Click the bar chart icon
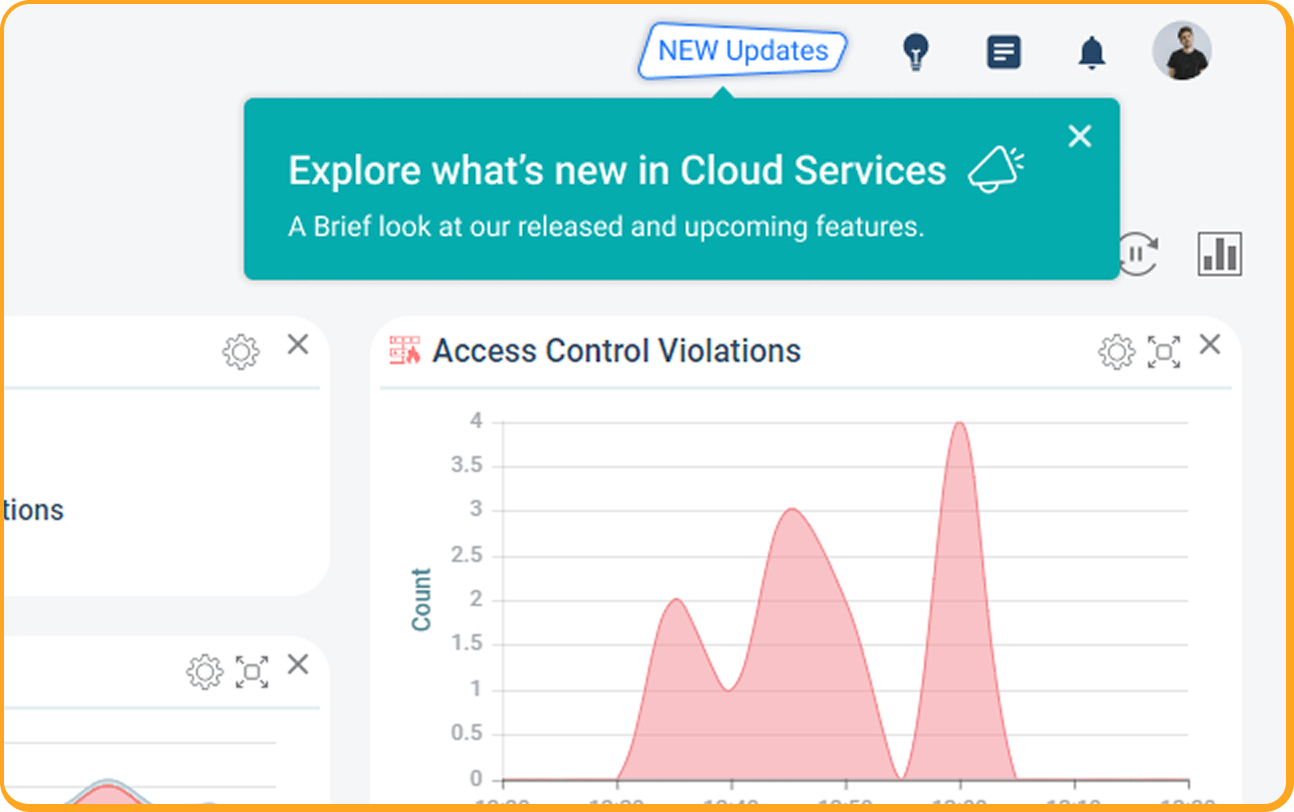 [1219, 254]
